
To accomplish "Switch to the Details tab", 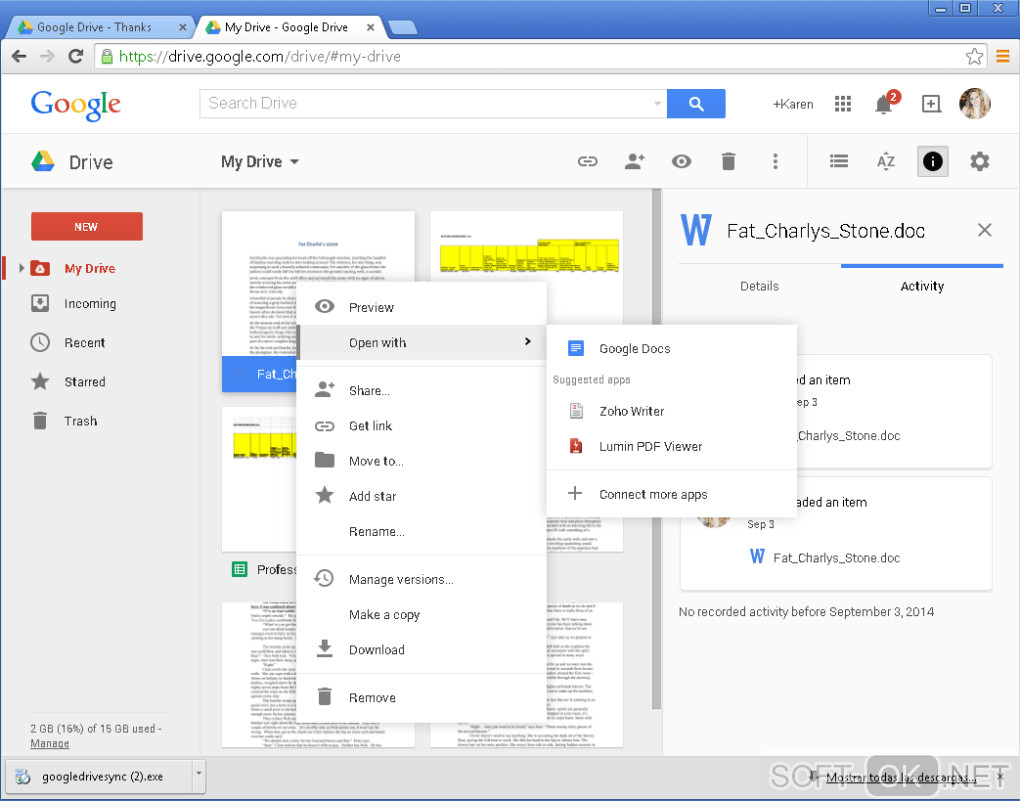I will 759,286.
